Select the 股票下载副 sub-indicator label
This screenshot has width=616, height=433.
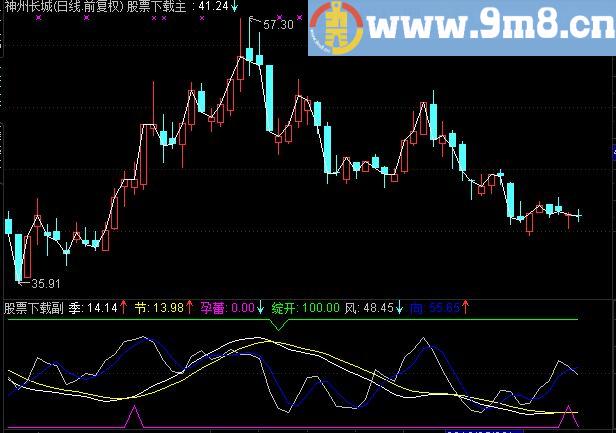tap(34, 308)
